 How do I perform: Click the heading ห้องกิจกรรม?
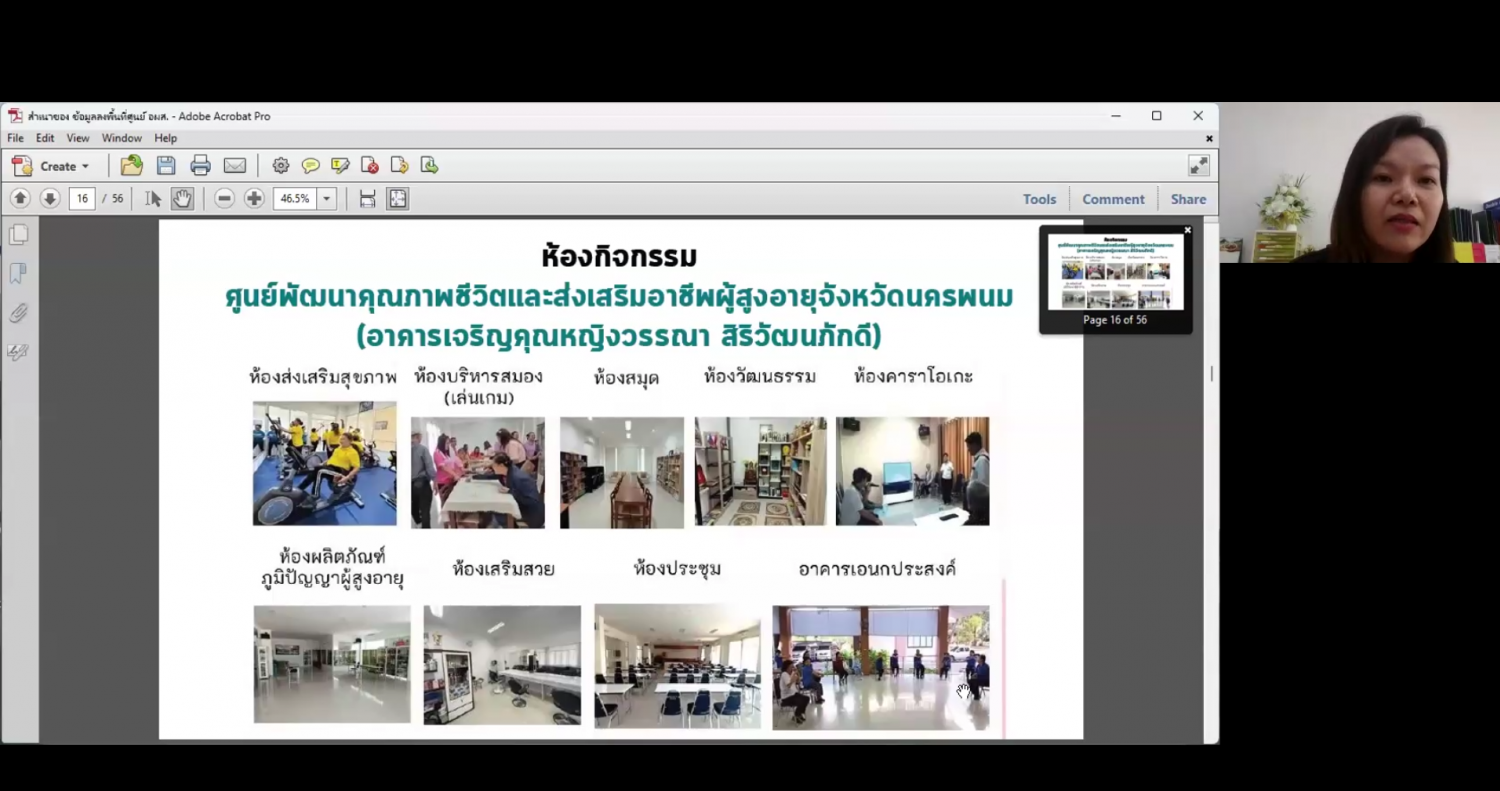point(619,257)
